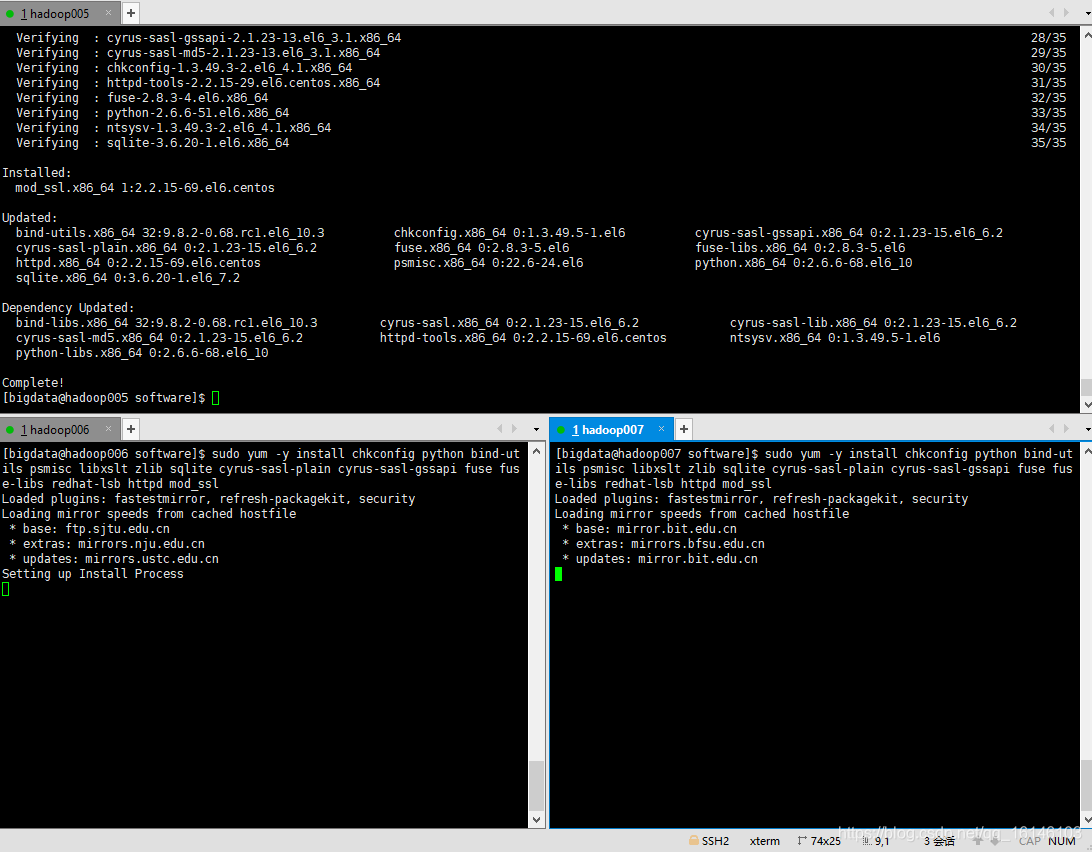This screenshot has height=852, width=1092.
Task: Click scroll-down arrow in hadoop005 terminal
Action: point(1086,404)
